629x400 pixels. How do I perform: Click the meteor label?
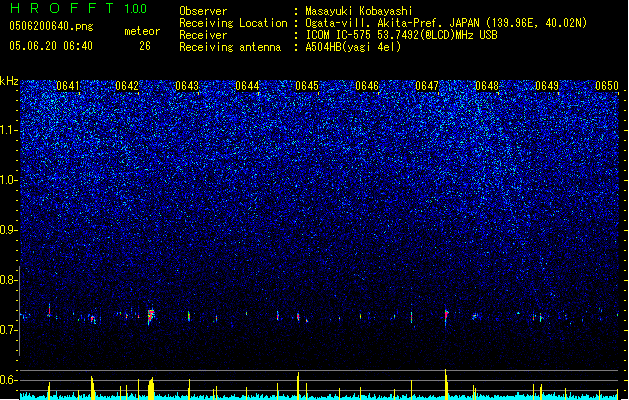(142, 31)
